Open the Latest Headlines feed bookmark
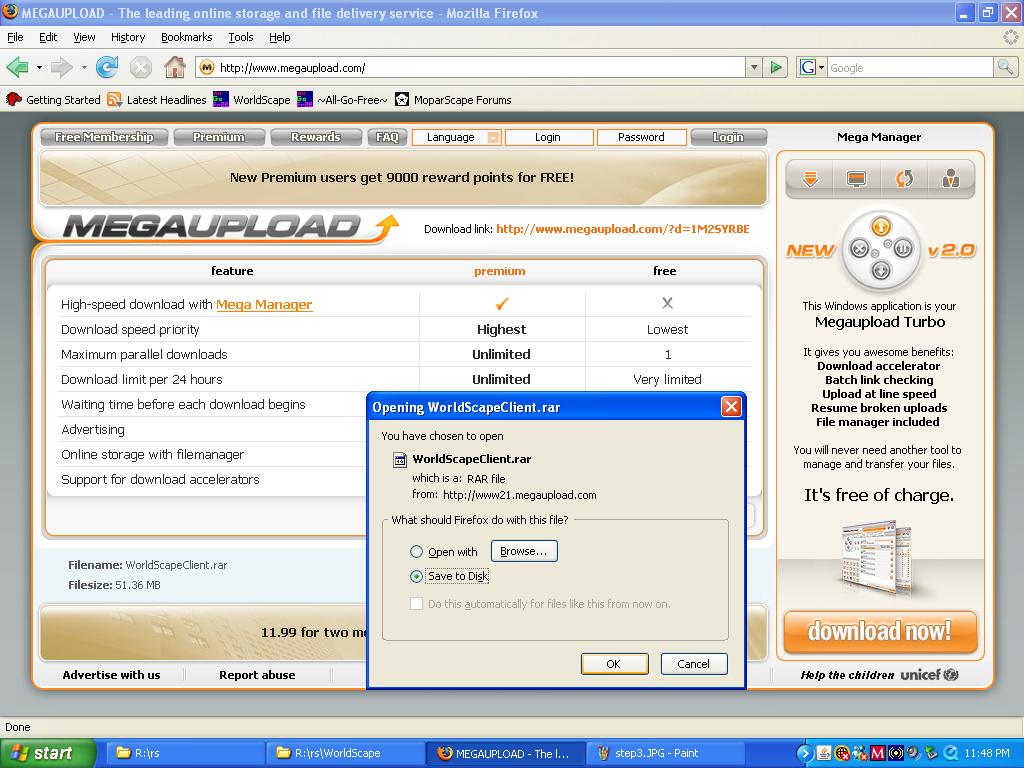The image size is (1024, 768). [x=157, y=100]
